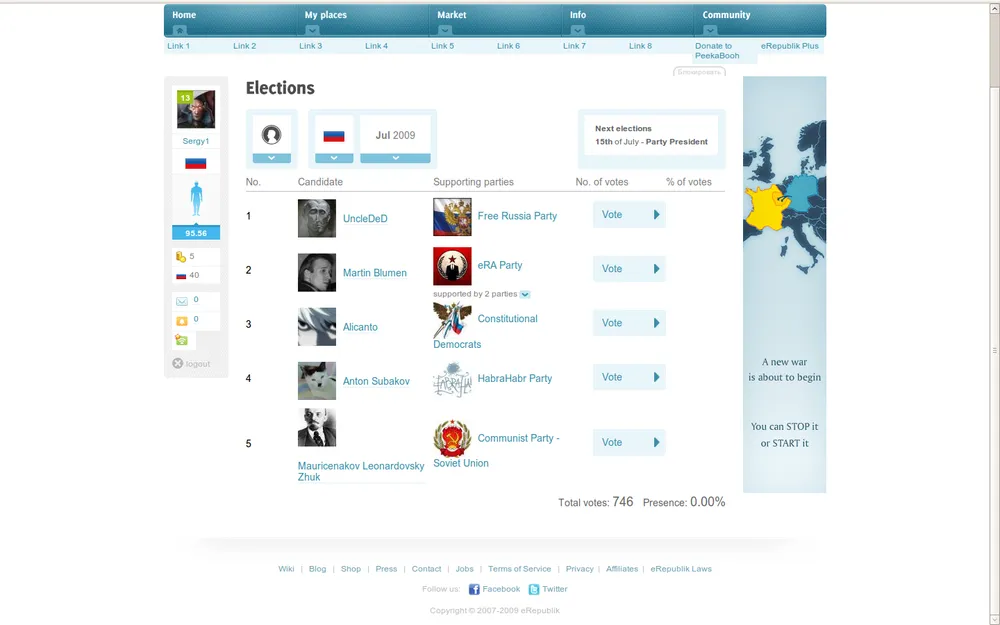1000x625 pixels.
Task: Open the mail envelope messages icon
Action: coord(181,301)
